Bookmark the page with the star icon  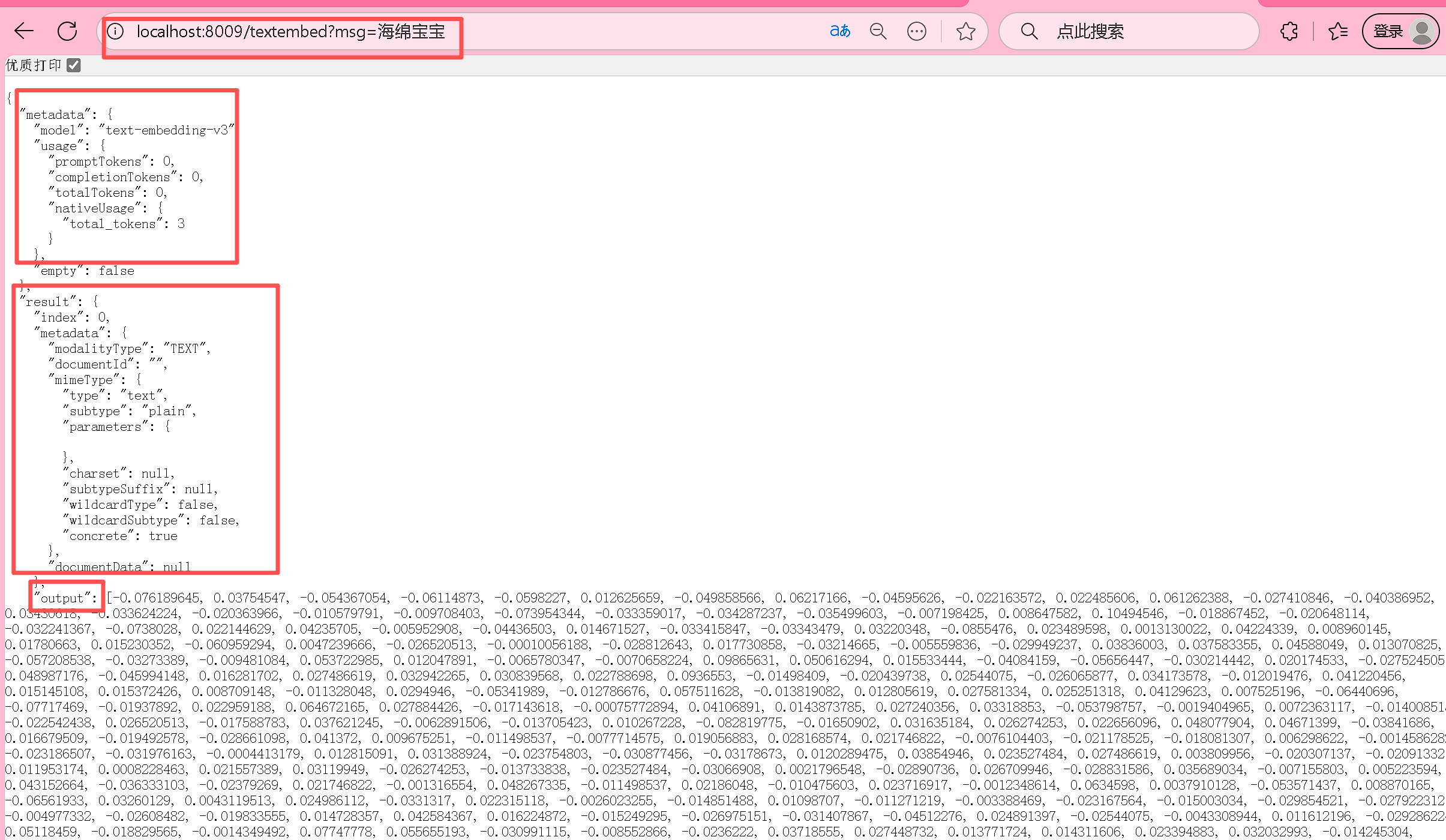click(965, 31)
